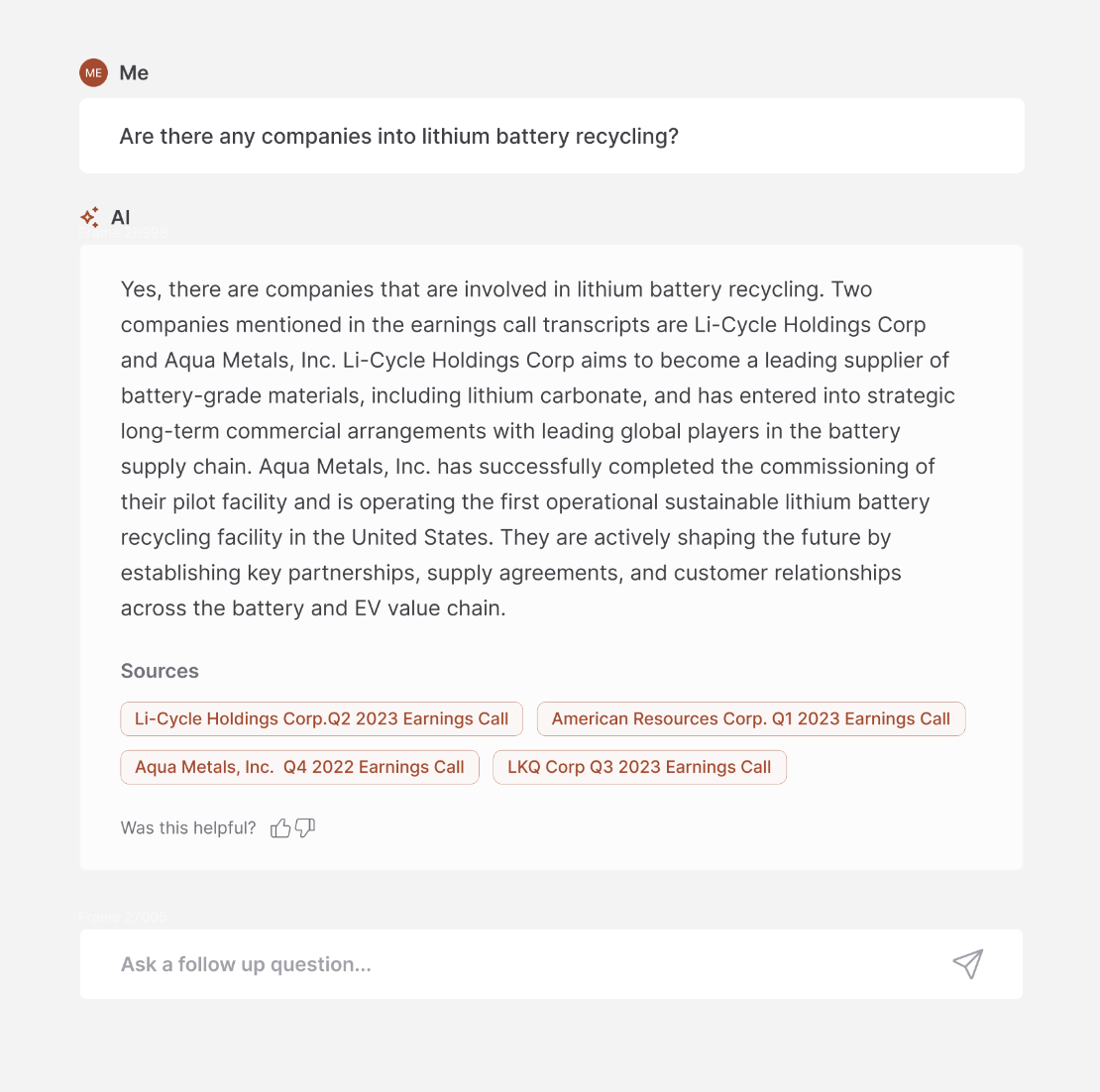Click the user's lithium battery recycling question
1100x1092 pixels.
tap(398, 137)
